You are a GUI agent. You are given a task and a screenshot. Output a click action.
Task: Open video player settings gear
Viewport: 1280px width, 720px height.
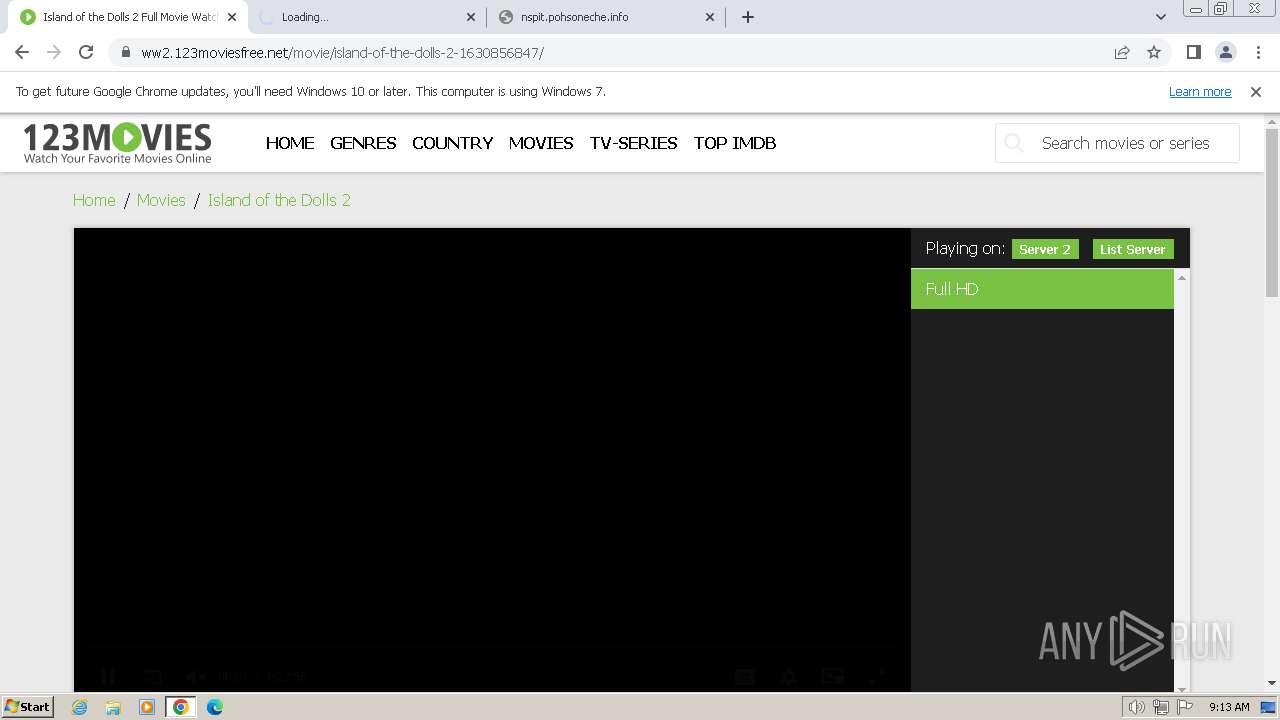click(789, 677)
